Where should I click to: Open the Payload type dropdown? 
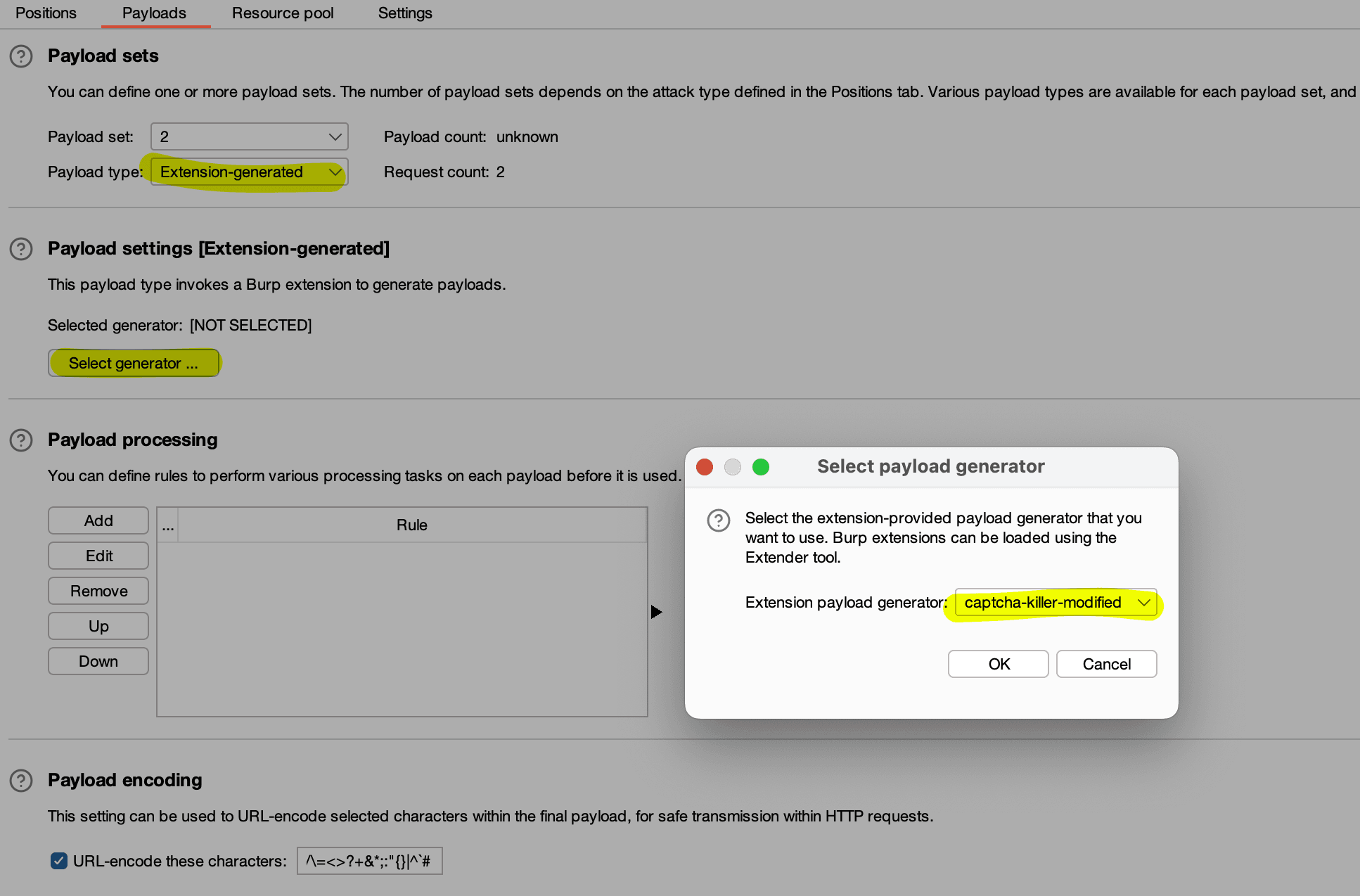[250, 172]
